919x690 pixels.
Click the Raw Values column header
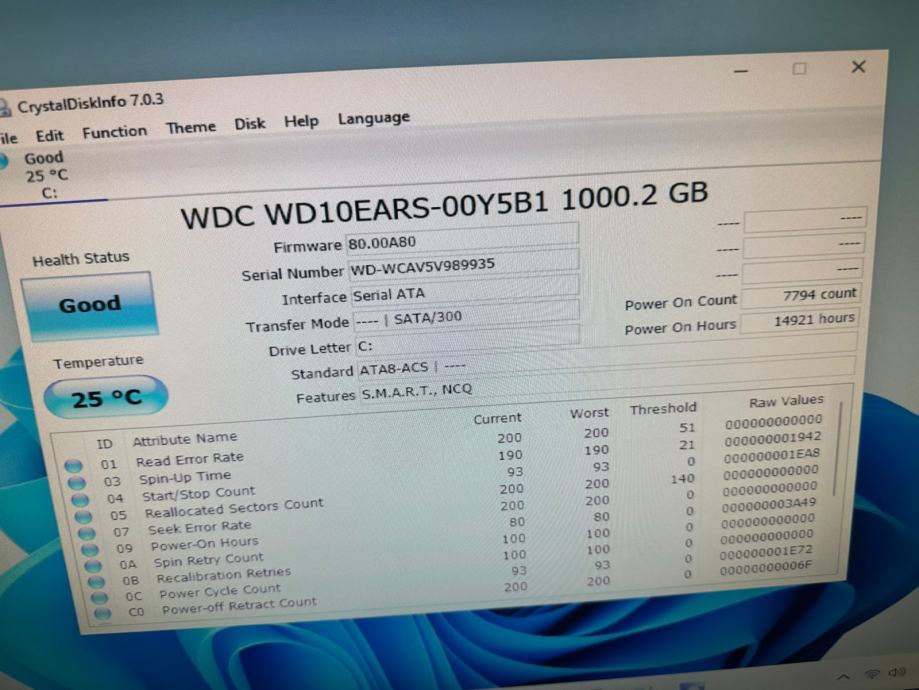(786, 402)
